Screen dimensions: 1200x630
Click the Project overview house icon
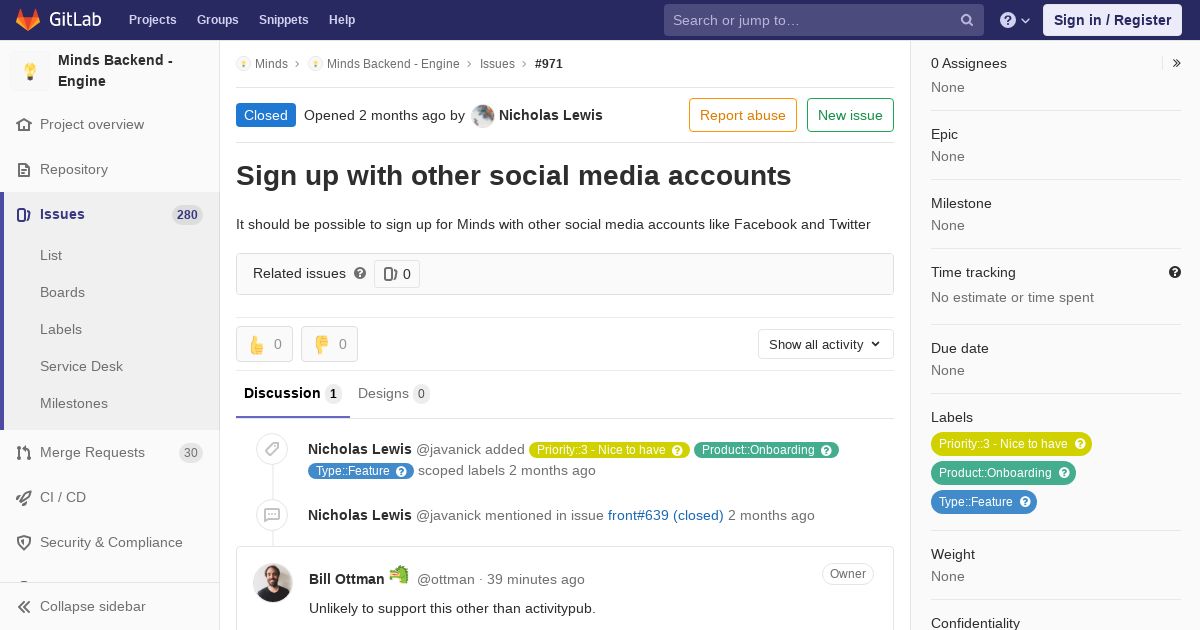[x=24, y=125]
